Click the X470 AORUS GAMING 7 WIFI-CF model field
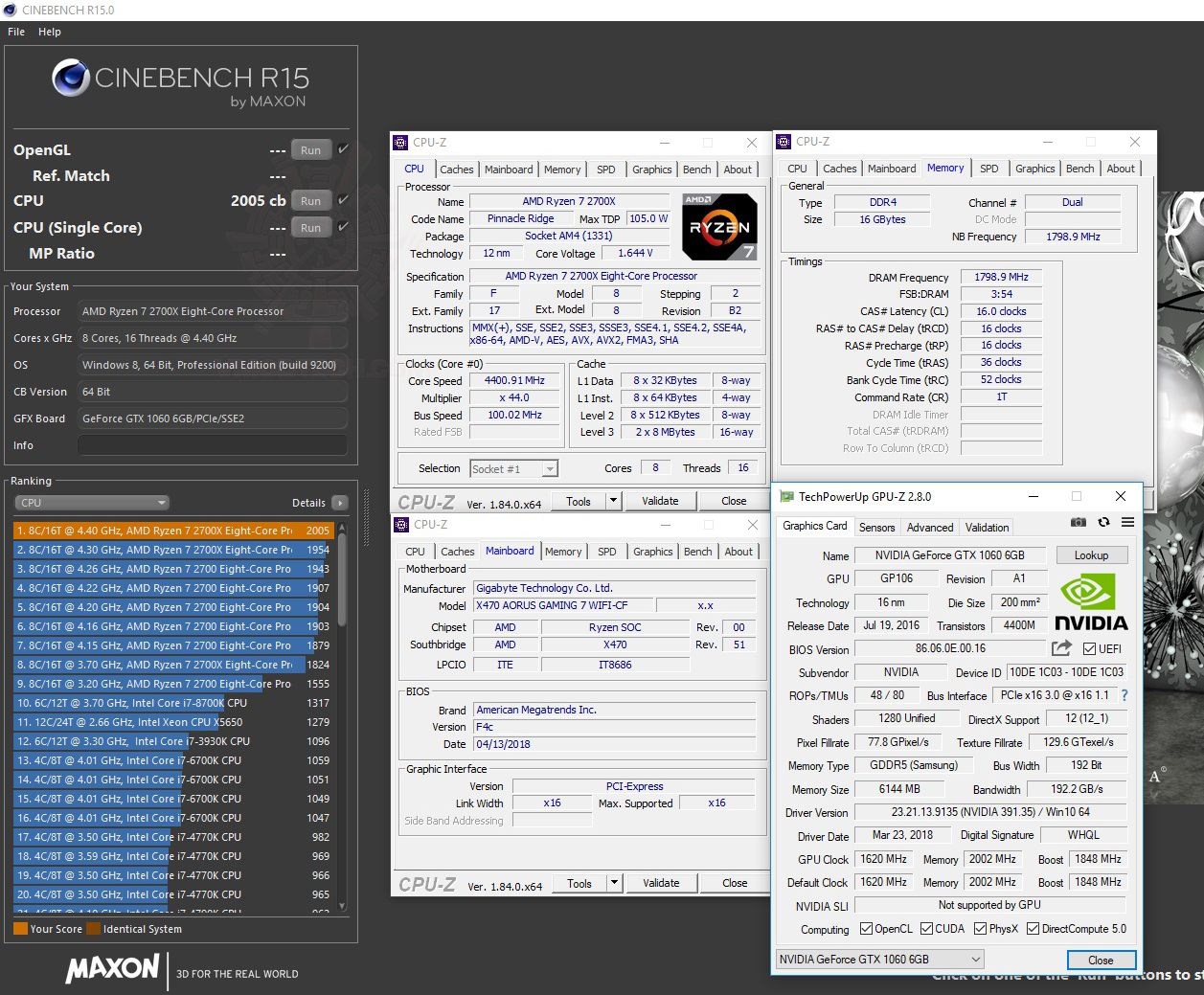 [x=563, y=605]
